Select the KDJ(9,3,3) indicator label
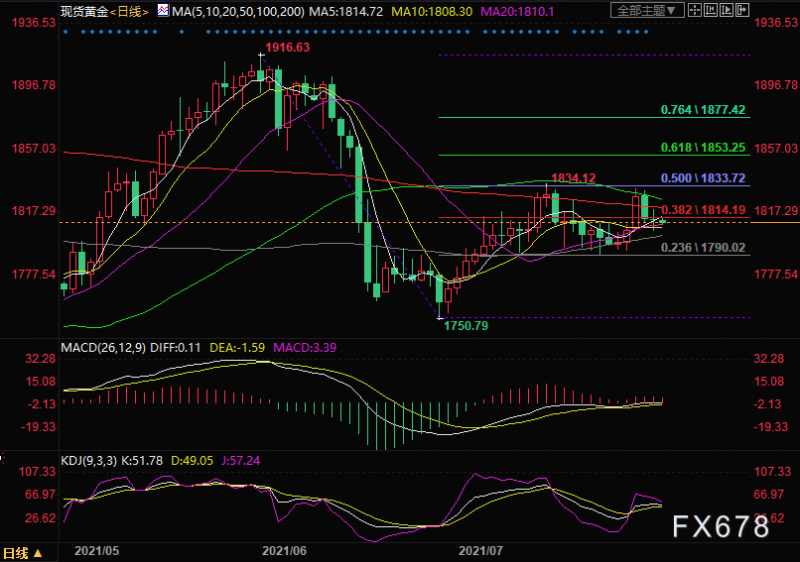The height and width of the screenshot is (562, 800). coord(89,461)
